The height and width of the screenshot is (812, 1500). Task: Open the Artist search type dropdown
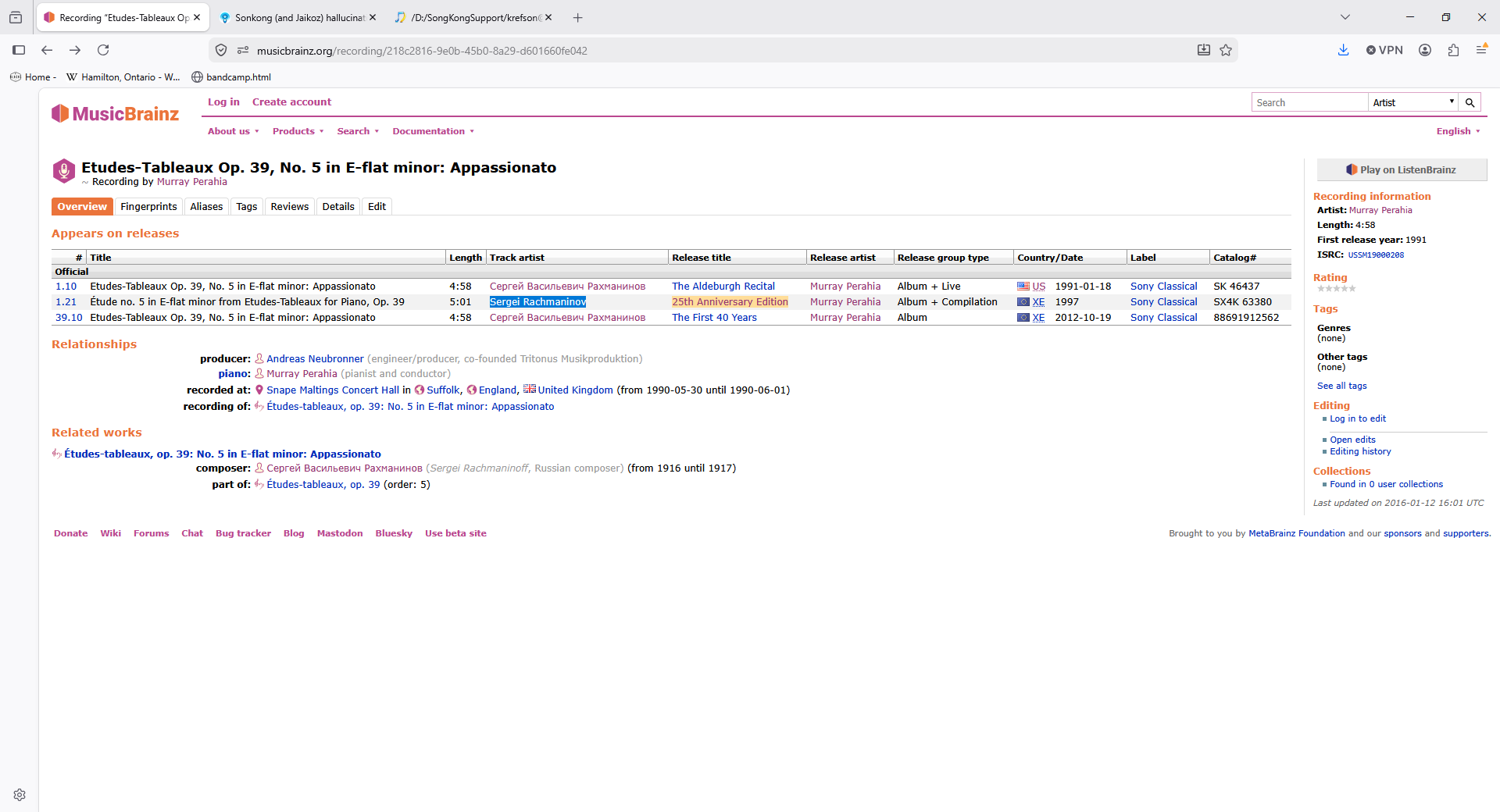click(x=1413, y=102)
